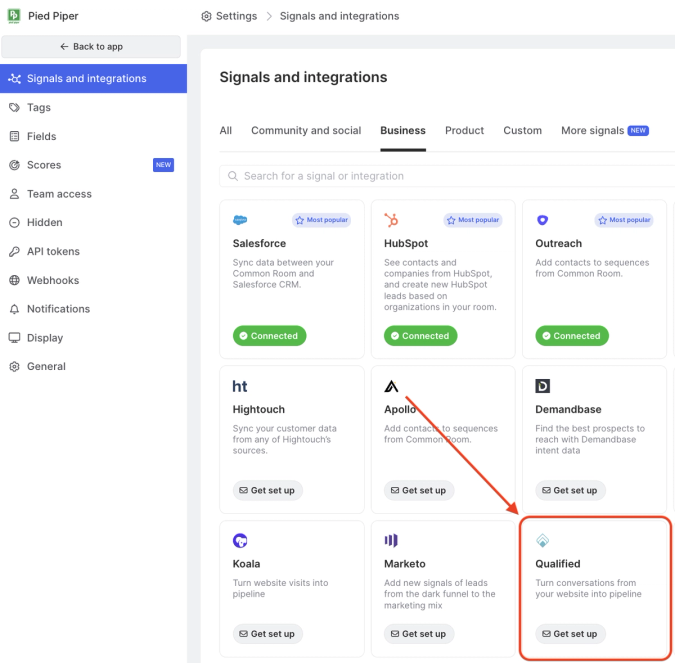Click the Display monitor icon
Image resolution: width=675 pixels, height=663 pixels.
pyautogui.click(x=14, y=338)
